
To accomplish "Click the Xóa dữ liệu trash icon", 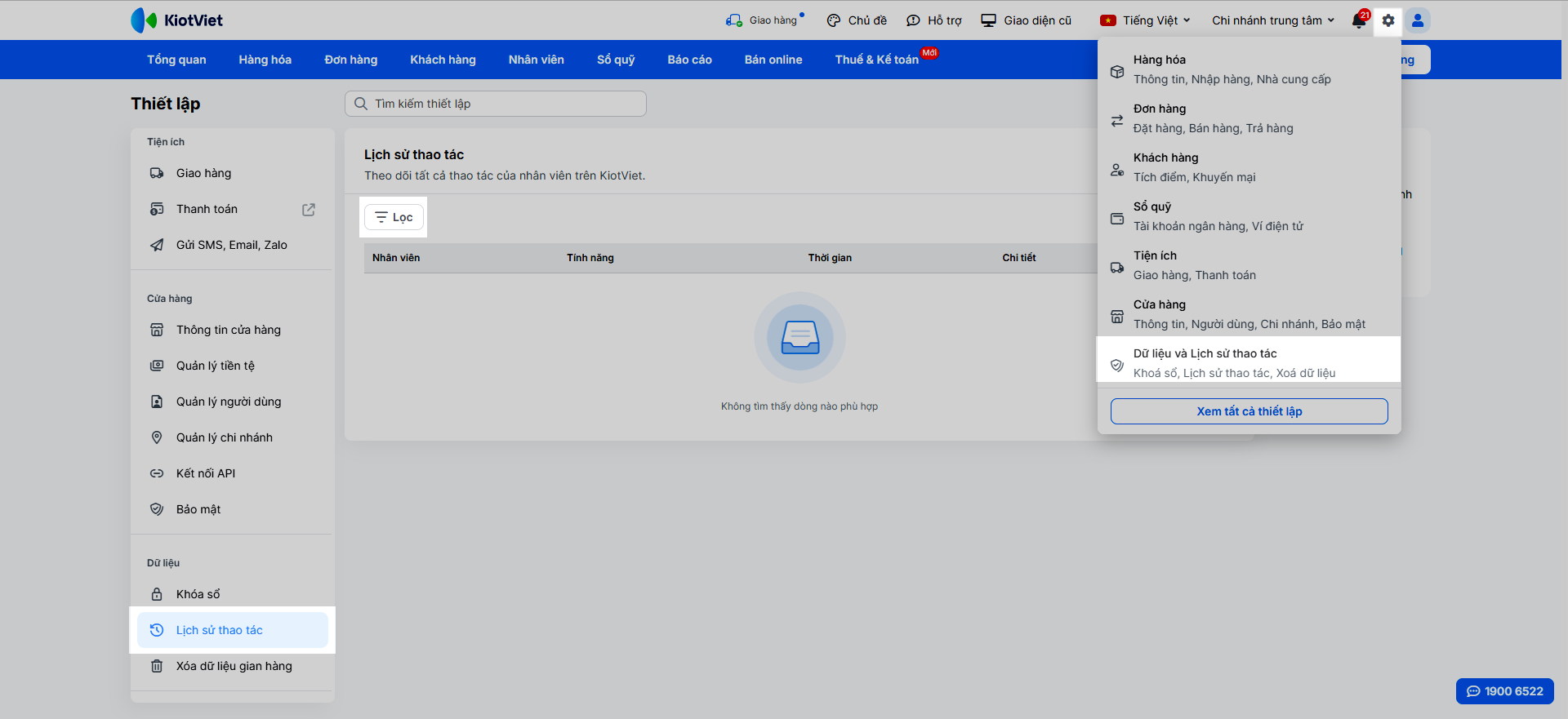I will [x=157, y=666].
